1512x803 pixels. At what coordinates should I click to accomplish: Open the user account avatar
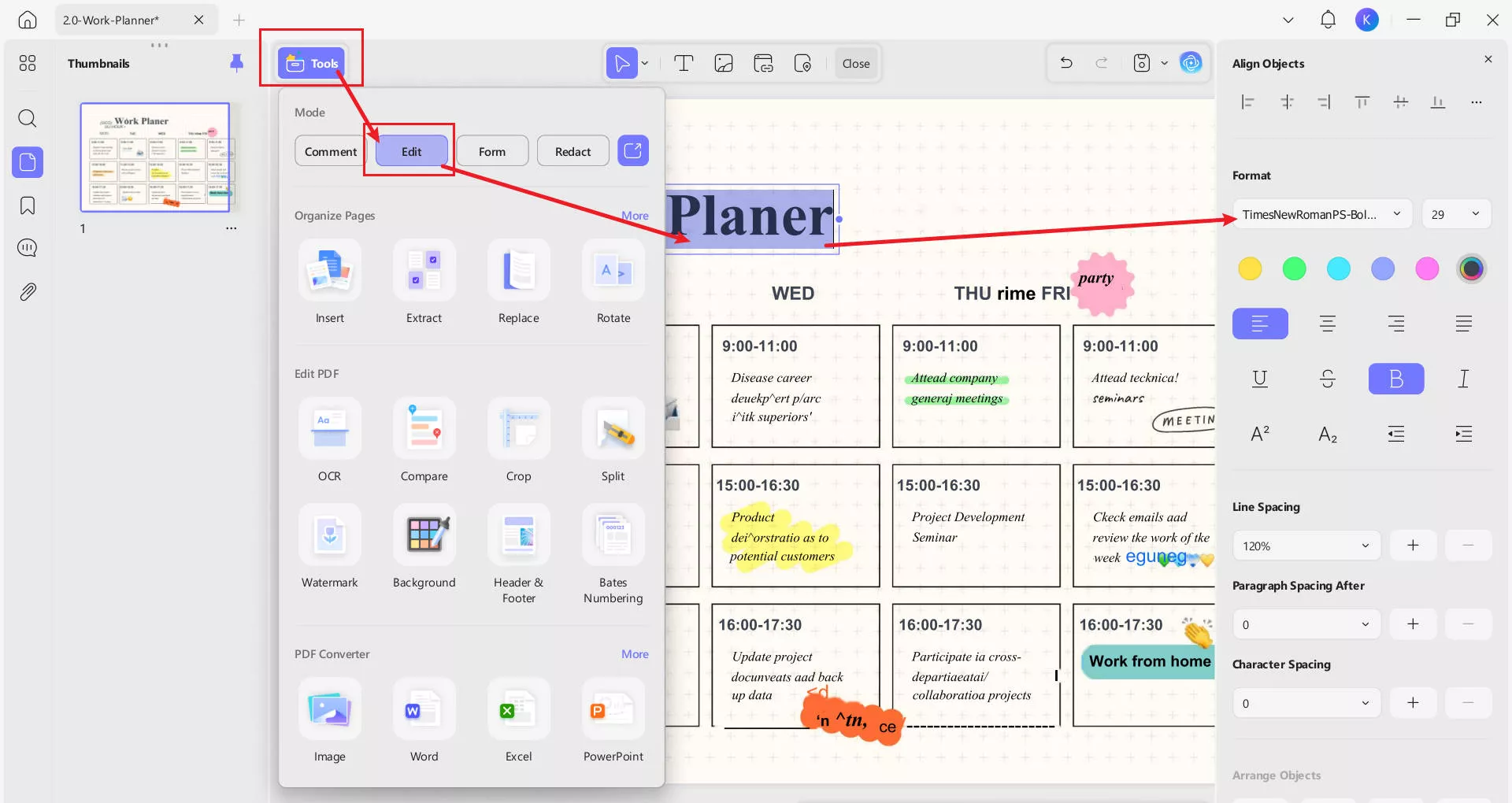coord(1367,20)
